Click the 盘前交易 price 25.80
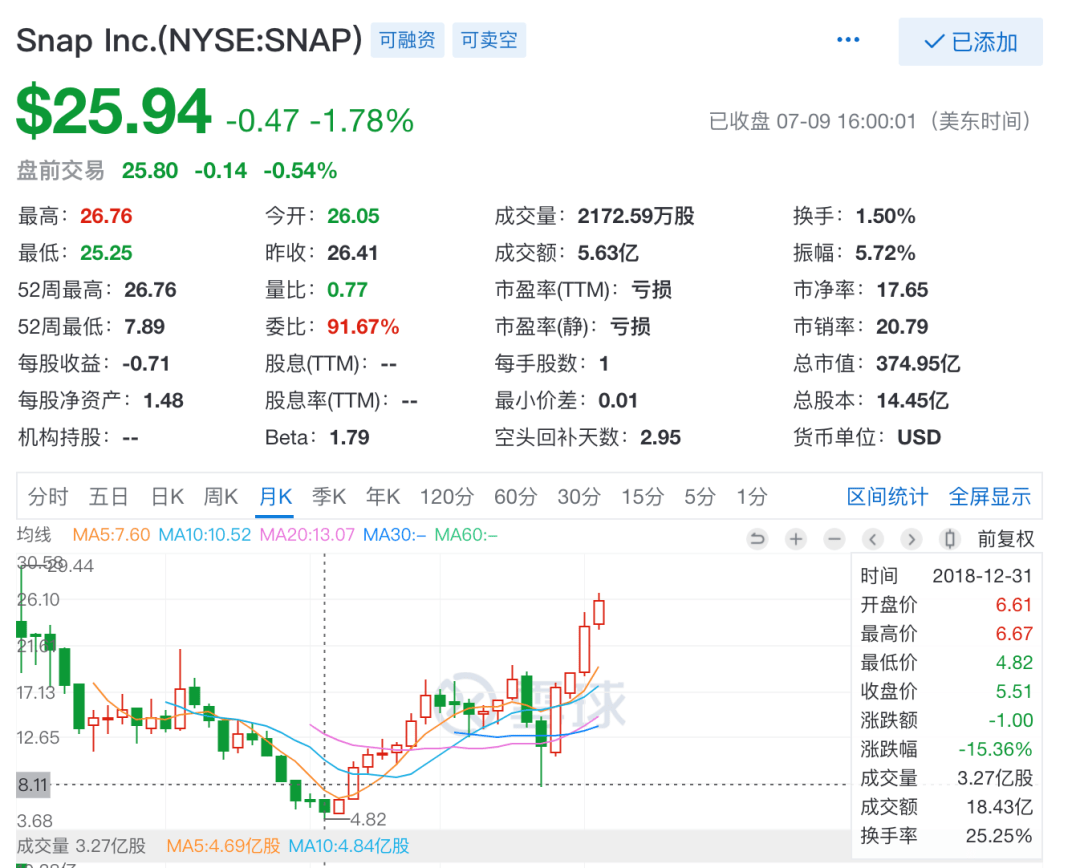This screenshot has height=868, width=1080. [x=149, y=170]
